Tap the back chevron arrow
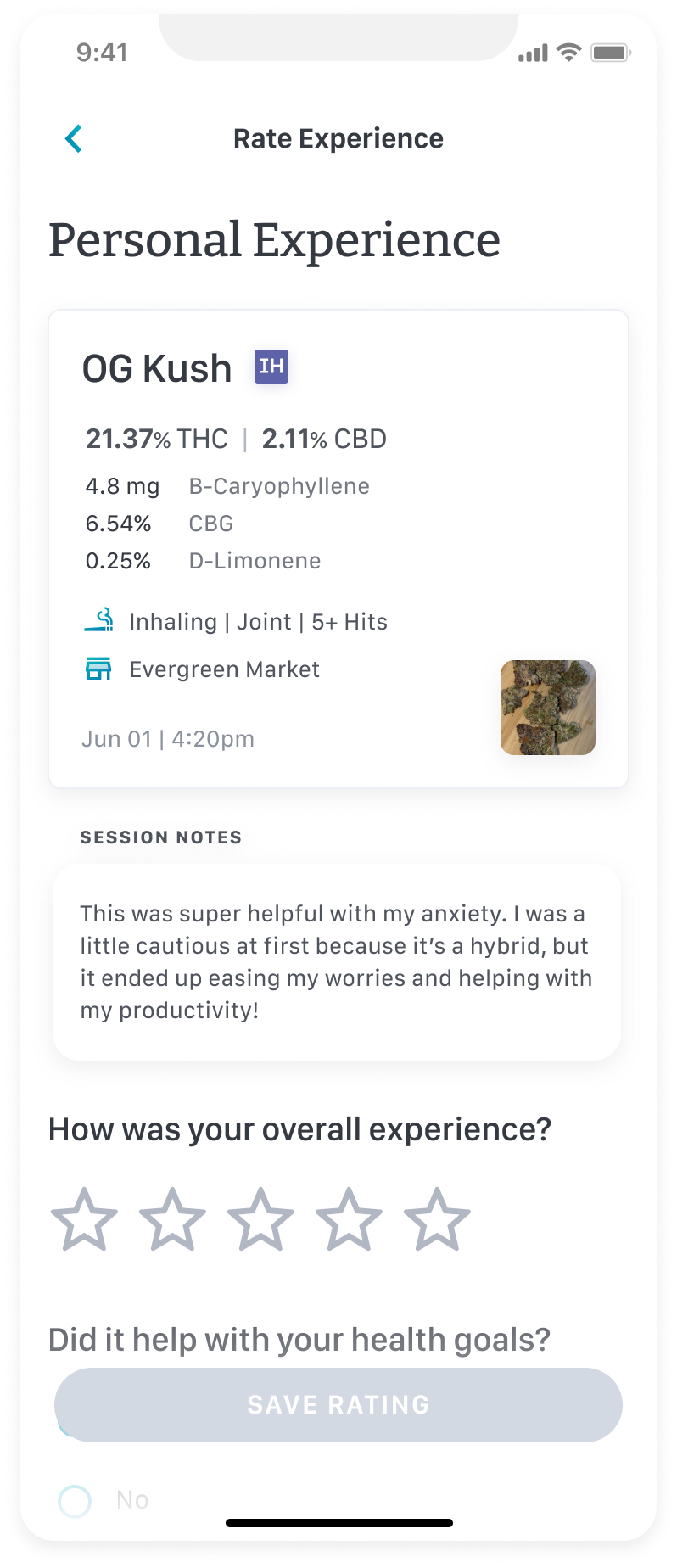677x1568 pixels. tap(74, 138)
